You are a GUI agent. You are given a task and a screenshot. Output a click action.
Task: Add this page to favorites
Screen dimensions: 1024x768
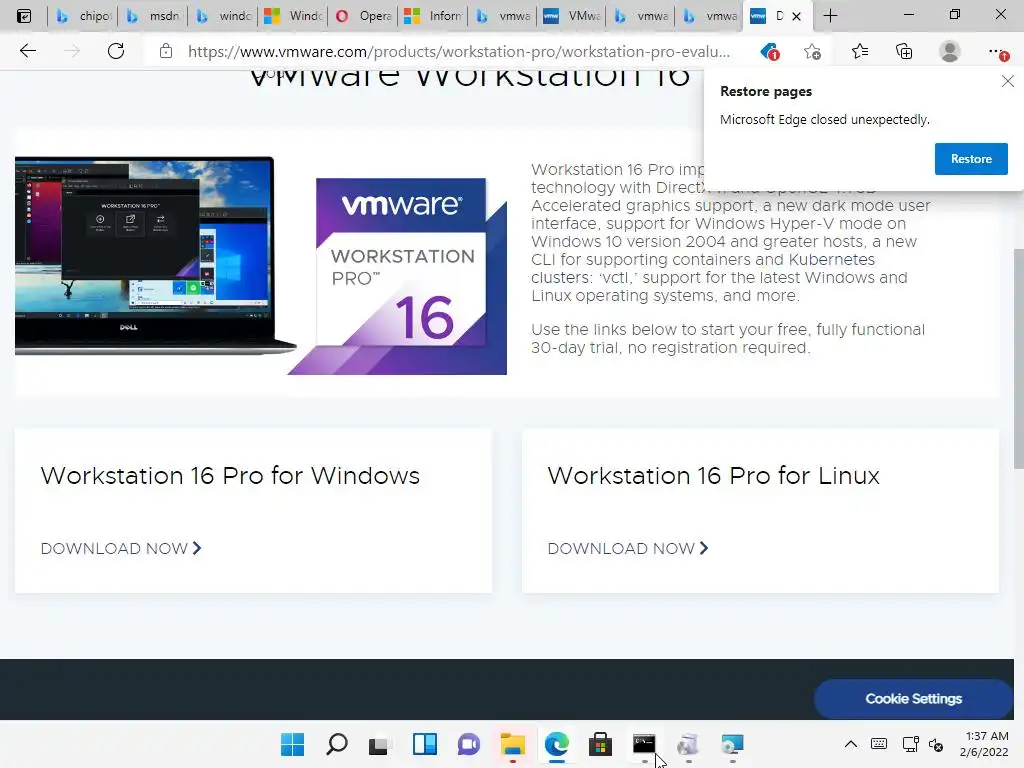pyautogui.click(x=813, y=51)
